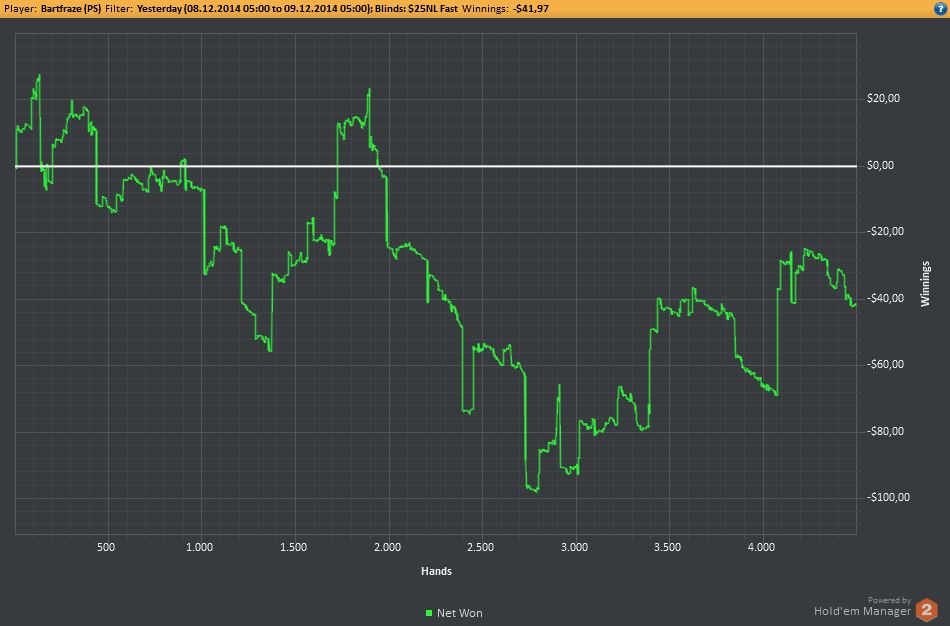
Task: Click the Winnings -$41,97 total in header
Action: 531,9
